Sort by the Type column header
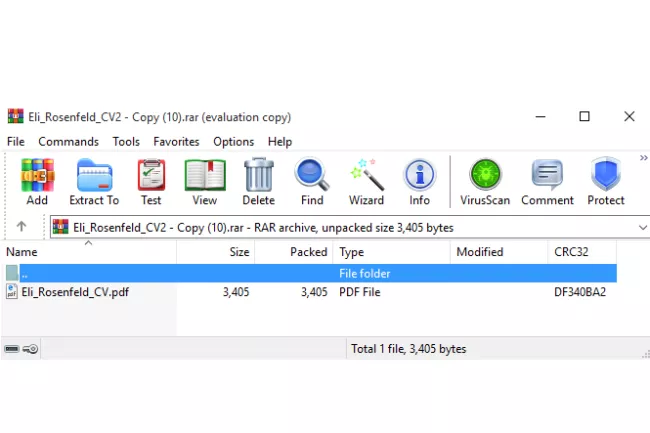This screenshot has width=650, height=433. (392, 252)
